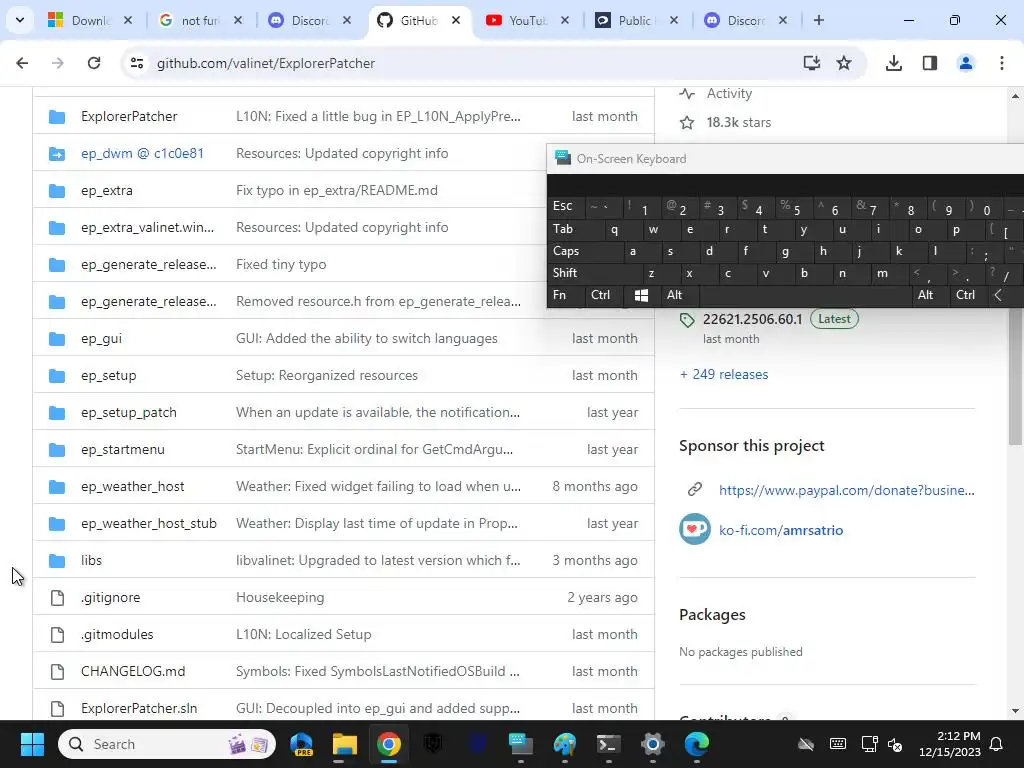Image resolution: width=1024 pixels, height=768 pixels.
Task: Click the install app icon in address bar
Action: click(812, 63)
